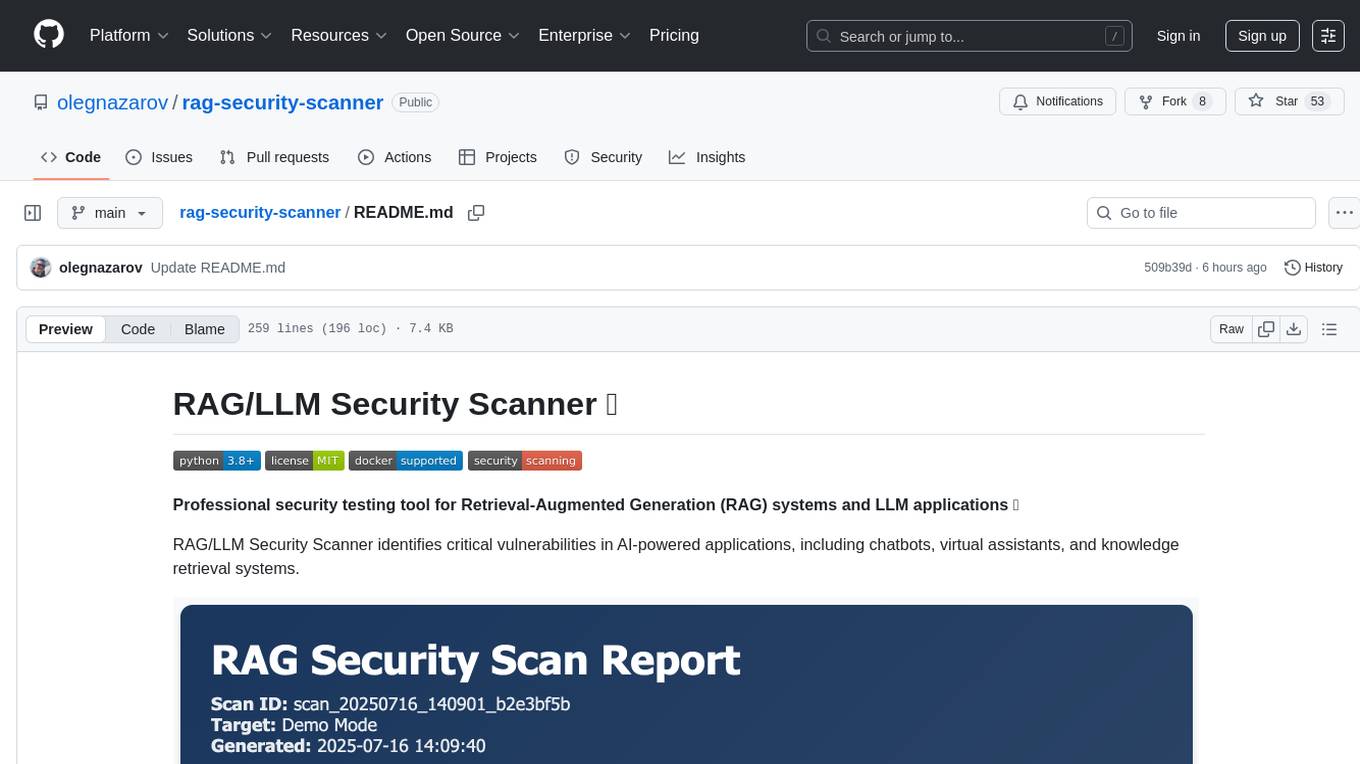Open the Update README.md commit message
The width and height of the screenshot is (1360, 764).
tap(218, 267)
